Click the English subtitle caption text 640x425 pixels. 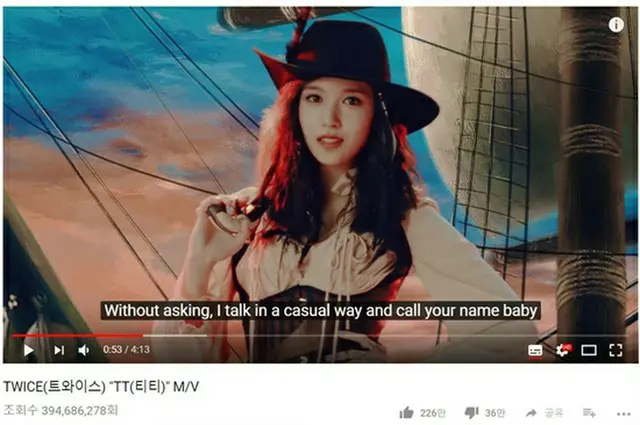click(x=321, y=310)
